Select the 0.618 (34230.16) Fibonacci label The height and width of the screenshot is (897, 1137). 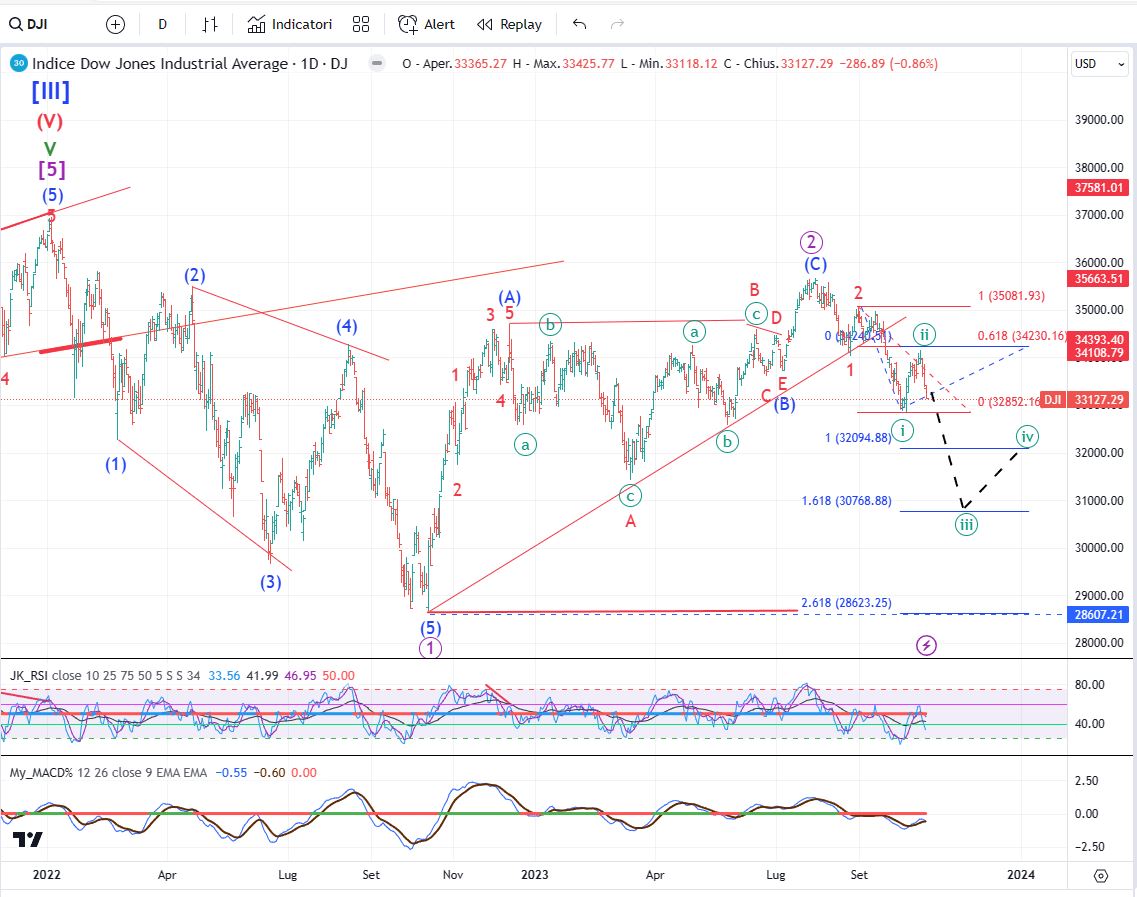pyautogui.click(x=1022, y=336)
